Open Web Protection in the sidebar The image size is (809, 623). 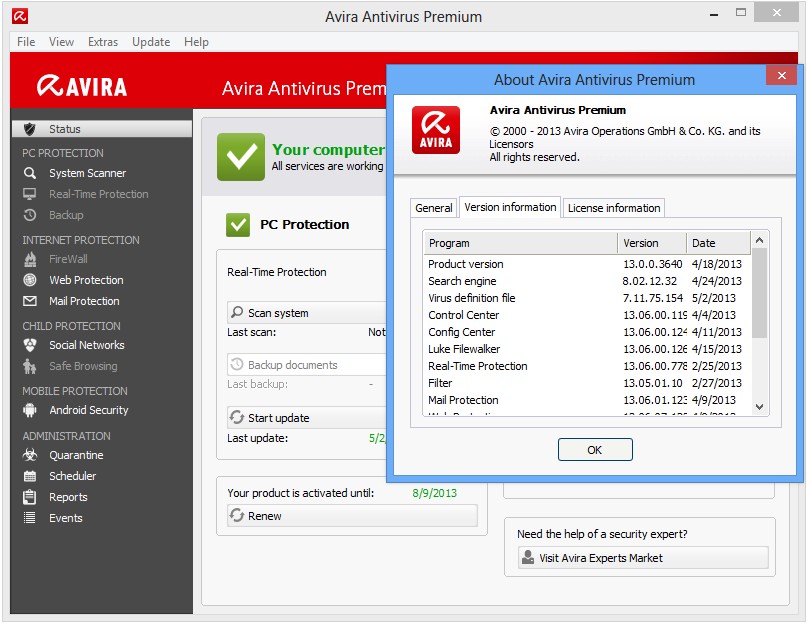point(86,280)
